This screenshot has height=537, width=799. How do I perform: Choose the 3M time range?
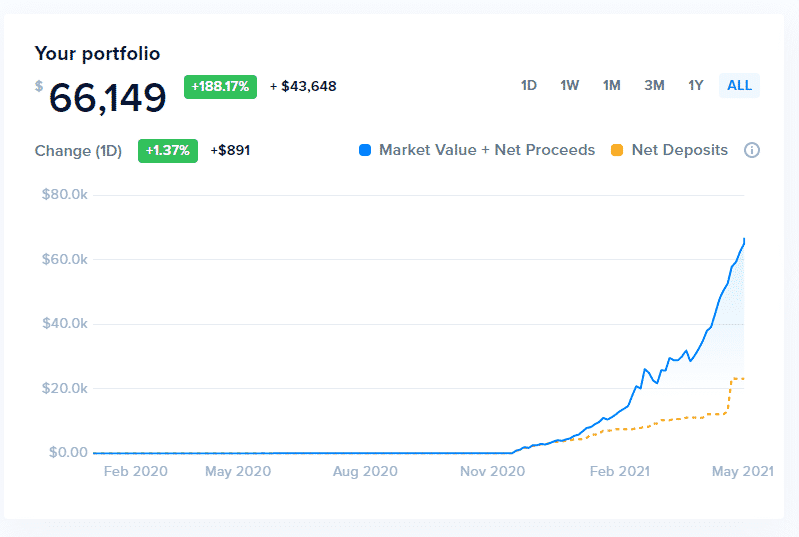tap(654, 85)
